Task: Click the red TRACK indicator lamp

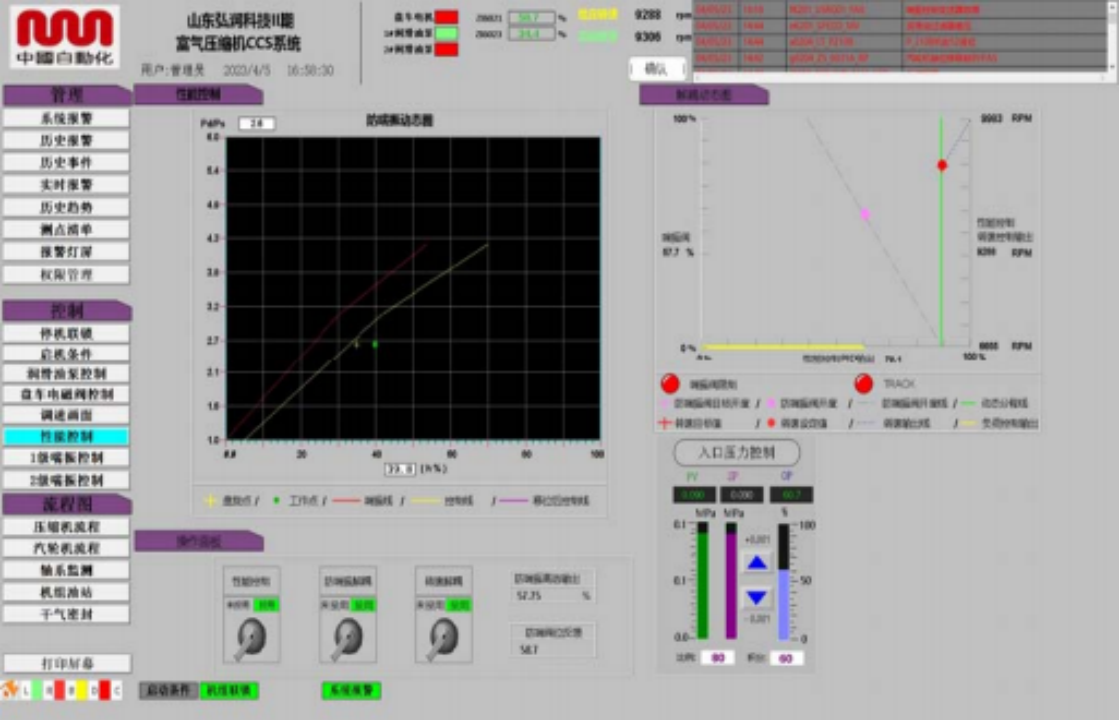Action: point(864,384)
